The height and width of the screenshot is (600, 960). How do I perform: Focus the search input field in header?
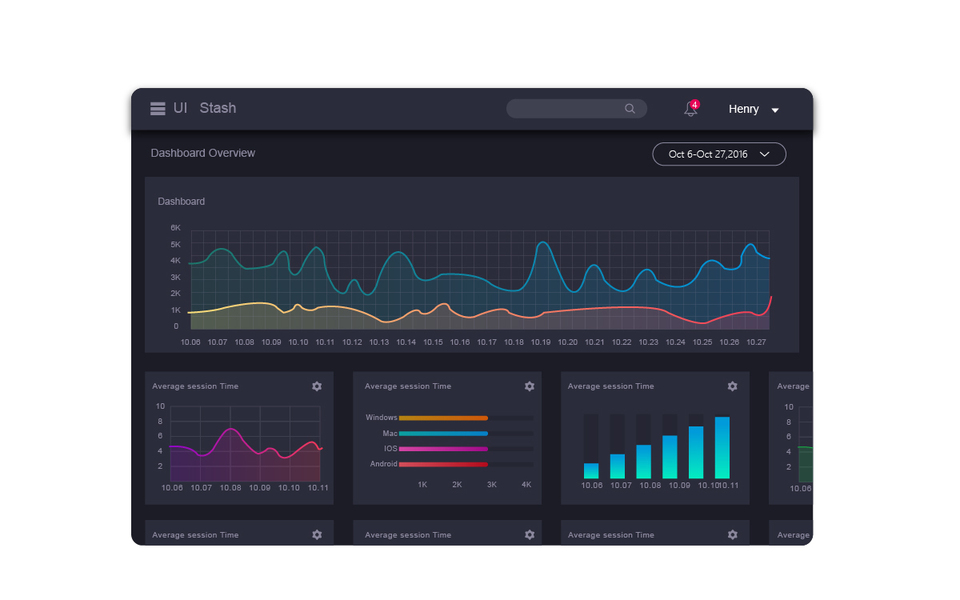[576, 108]
